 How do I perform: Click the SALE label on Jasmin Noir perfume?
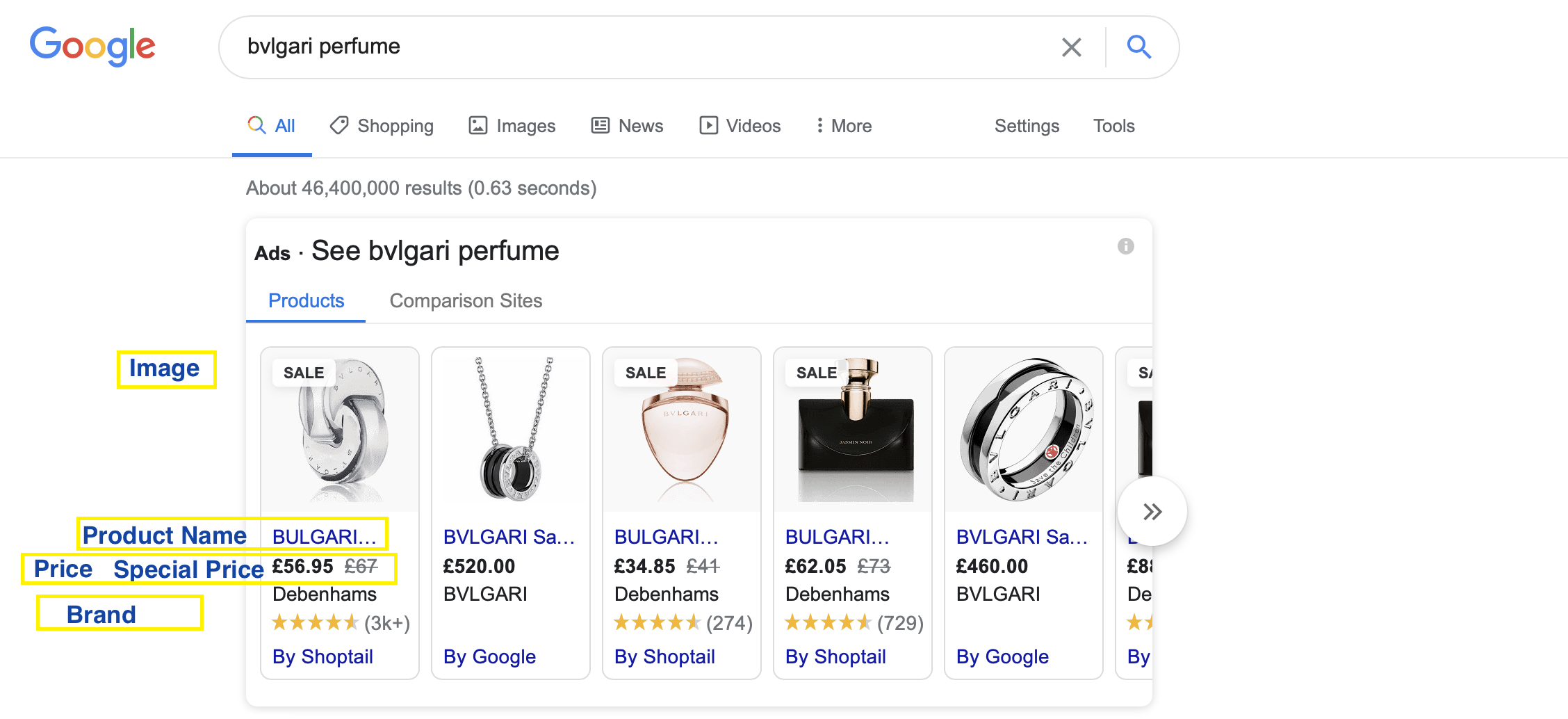tap(815, 373)
